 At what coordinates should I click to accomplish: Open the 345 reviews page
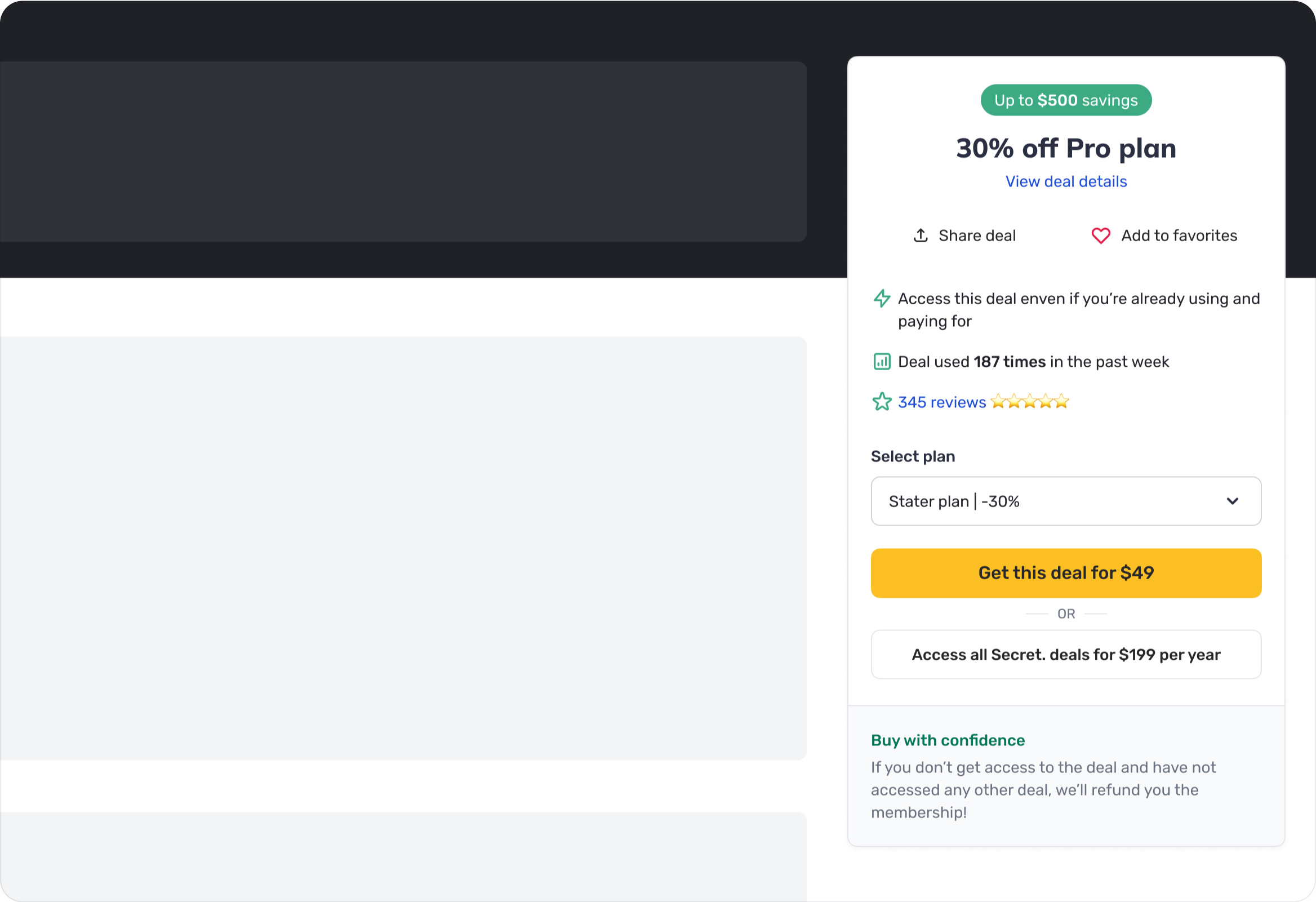click(942, 402)
